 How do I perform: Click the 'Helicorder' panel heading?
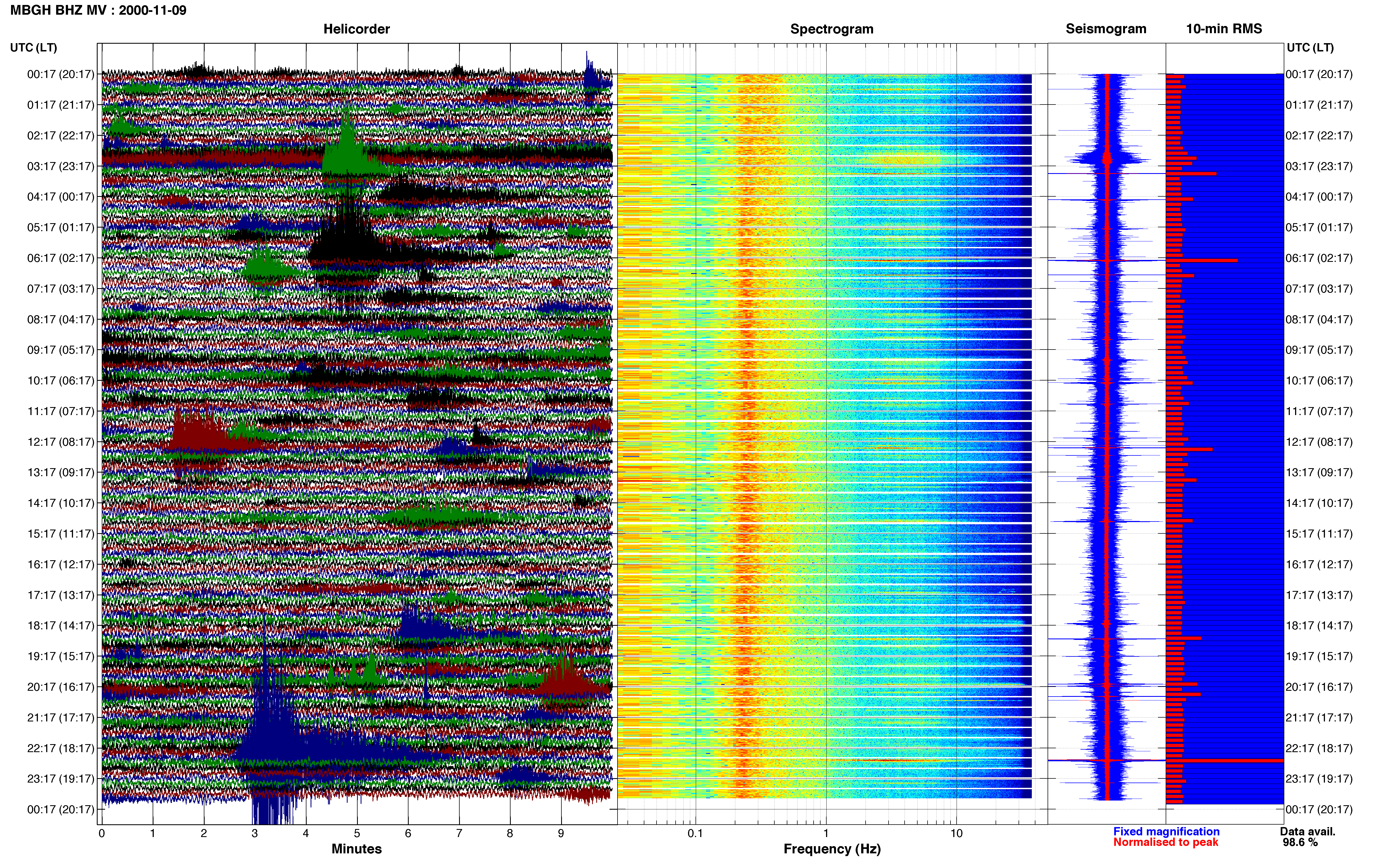pos(356,29)
